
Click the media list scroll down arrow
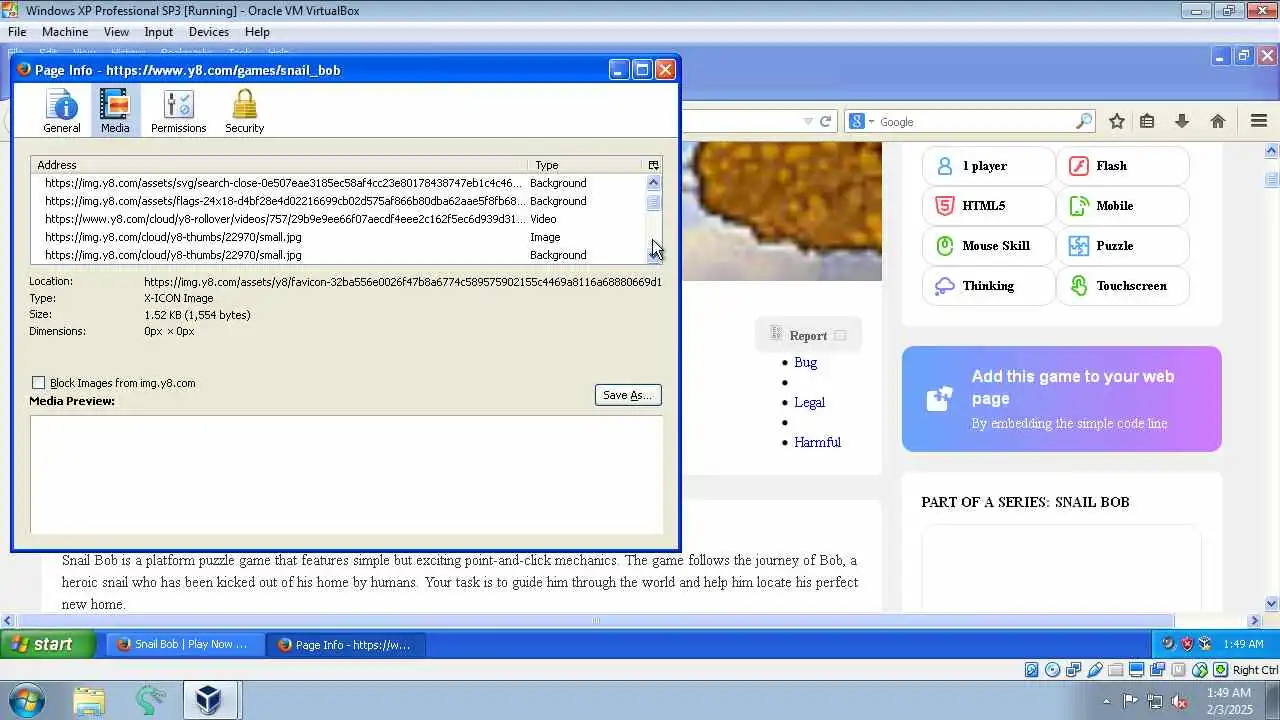653,255
